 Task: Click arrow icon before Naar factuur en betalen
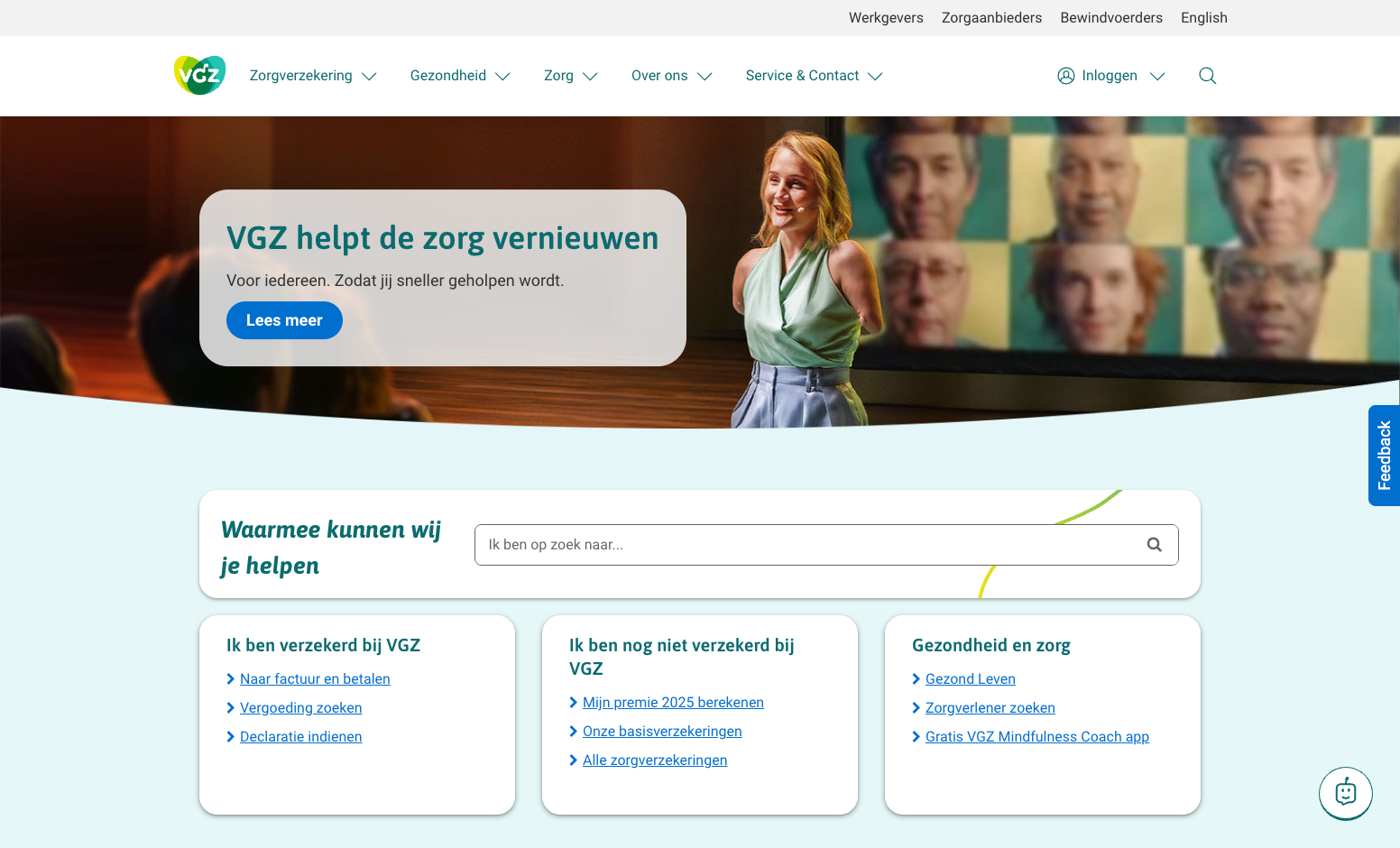tap(230, 679)
